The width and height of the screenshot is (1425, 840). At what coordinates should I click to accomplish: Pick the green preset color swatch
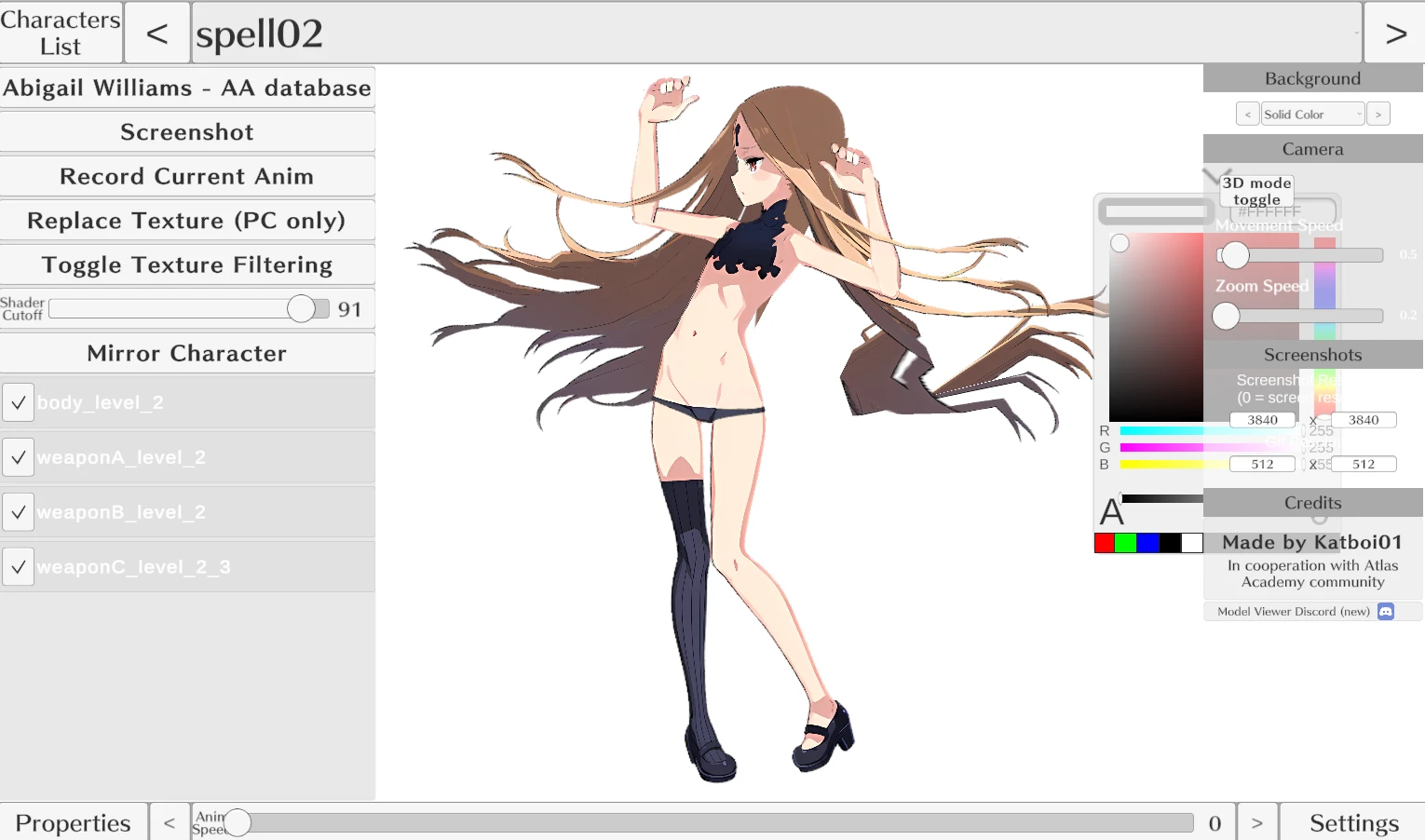[1126, 543]
